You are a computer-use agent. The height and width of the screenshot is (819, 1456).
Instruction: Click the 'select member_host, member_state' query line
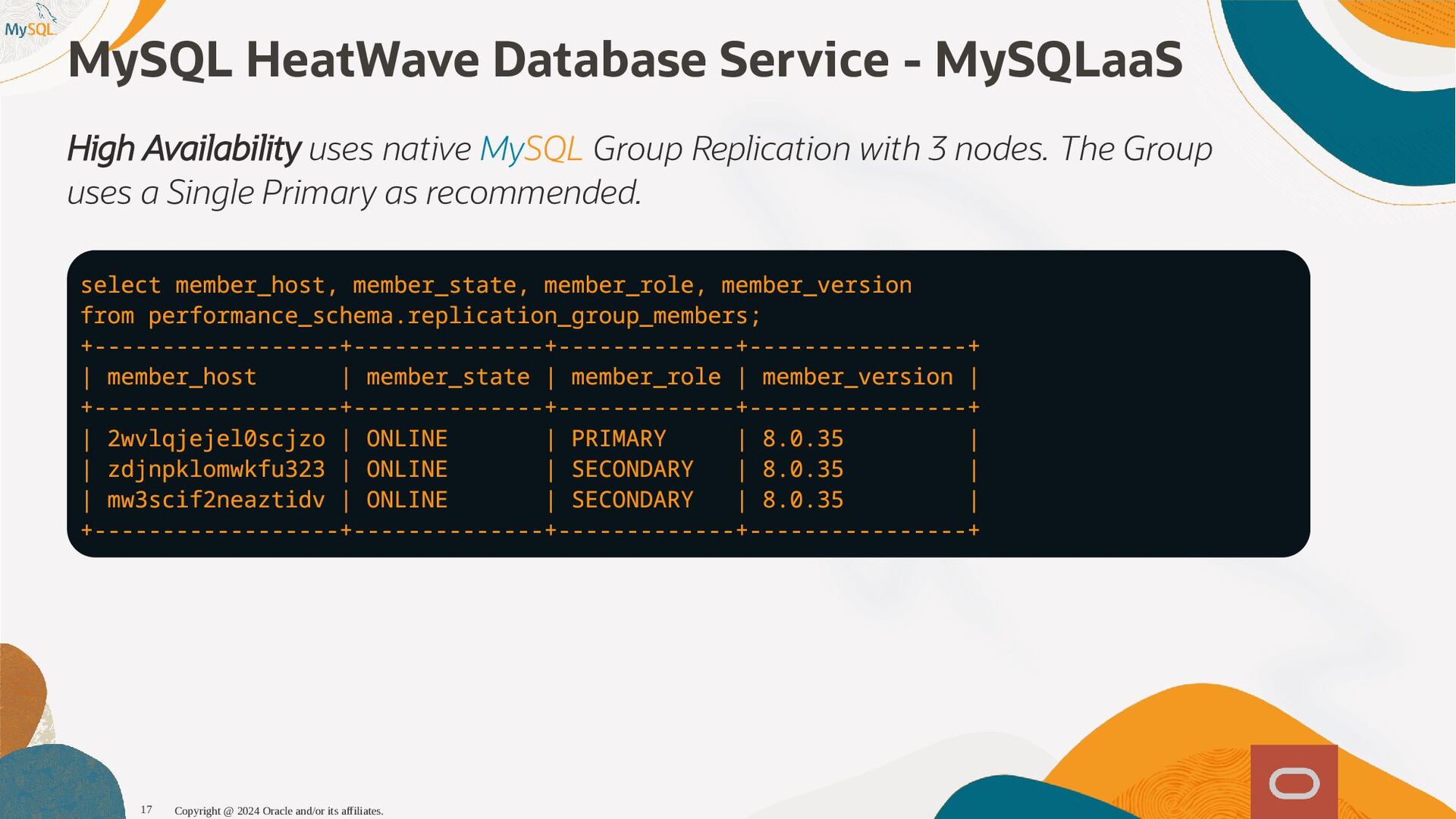tap(496, 285)
